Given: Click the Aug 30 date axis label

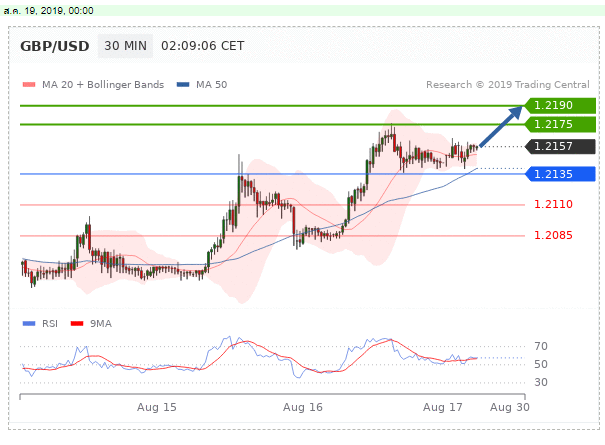Looking at the screenshot, I should coord(510,407).
